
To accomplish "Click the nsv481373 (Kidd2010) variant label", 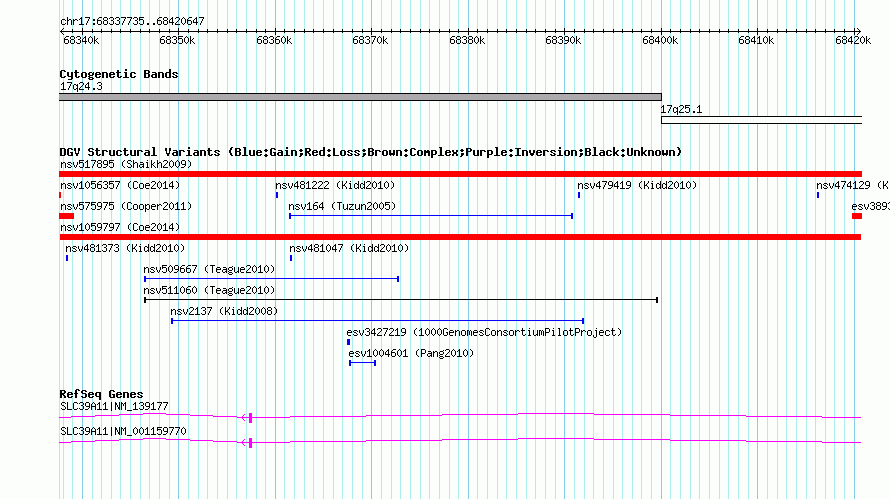I will click(125, 248).
